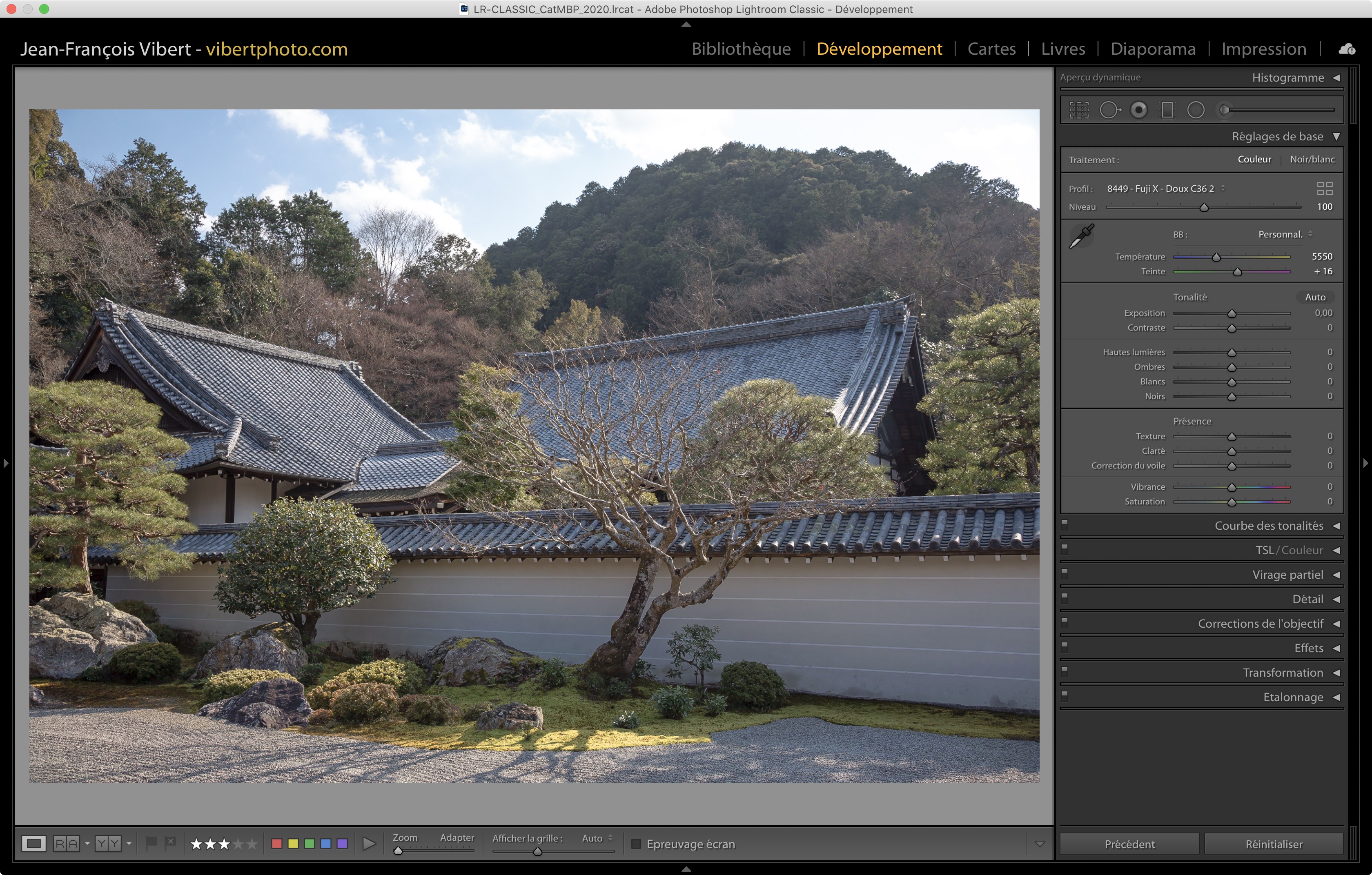The height and width of the screenshot is (875, 1372).
Task: Activate the Red eye correction tool
Action: coord(1138,110)
